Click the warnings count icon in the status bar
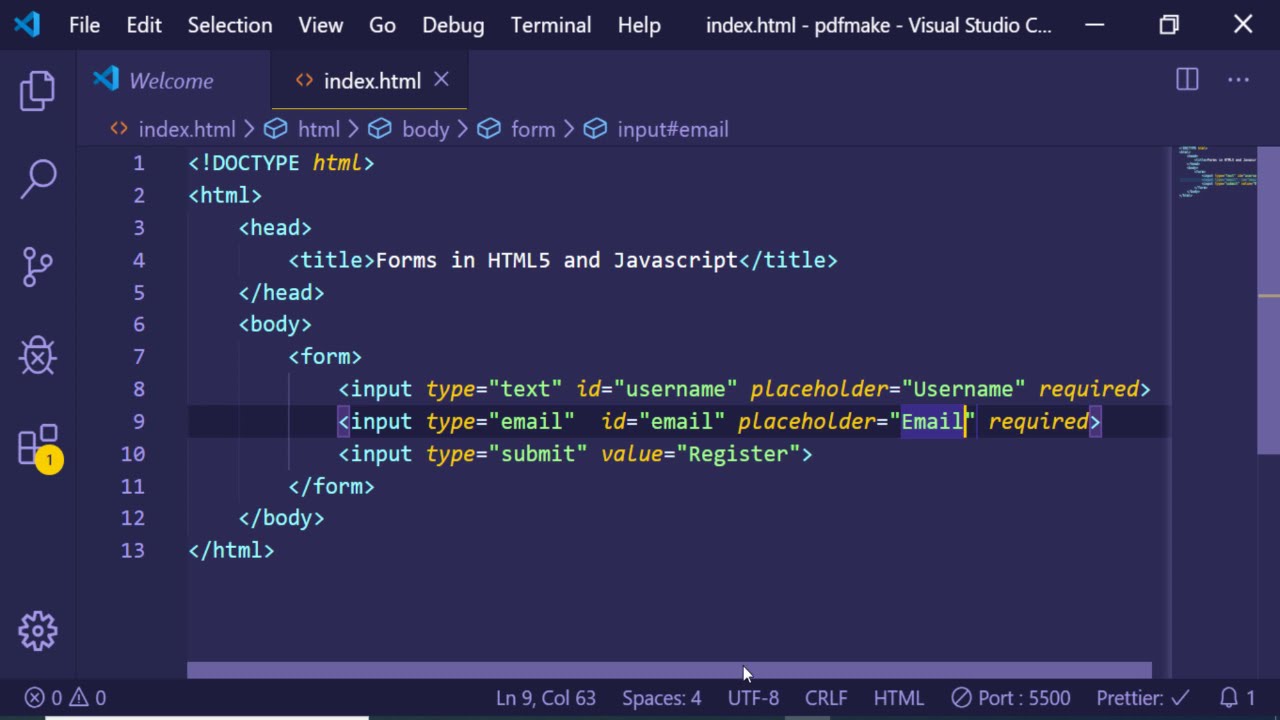The height and width of the screenshot is (720, 1280). click(87, 698)
